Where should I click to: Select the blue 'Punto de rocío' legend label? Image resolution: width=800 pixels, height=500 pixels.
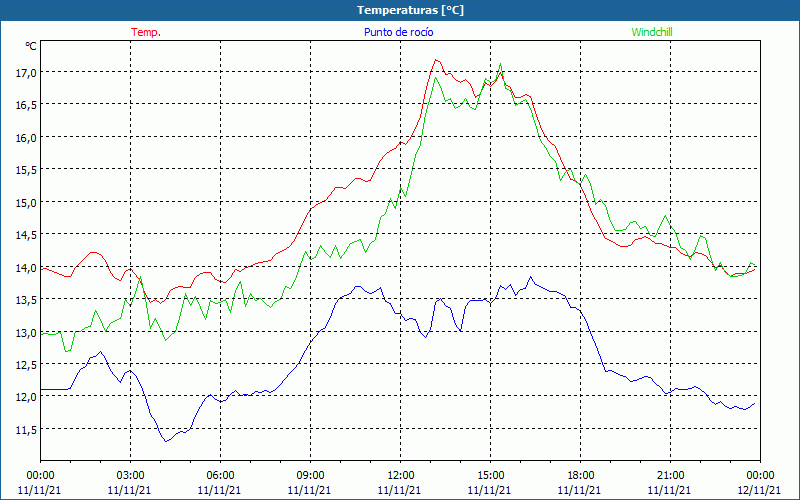(398, 32)
